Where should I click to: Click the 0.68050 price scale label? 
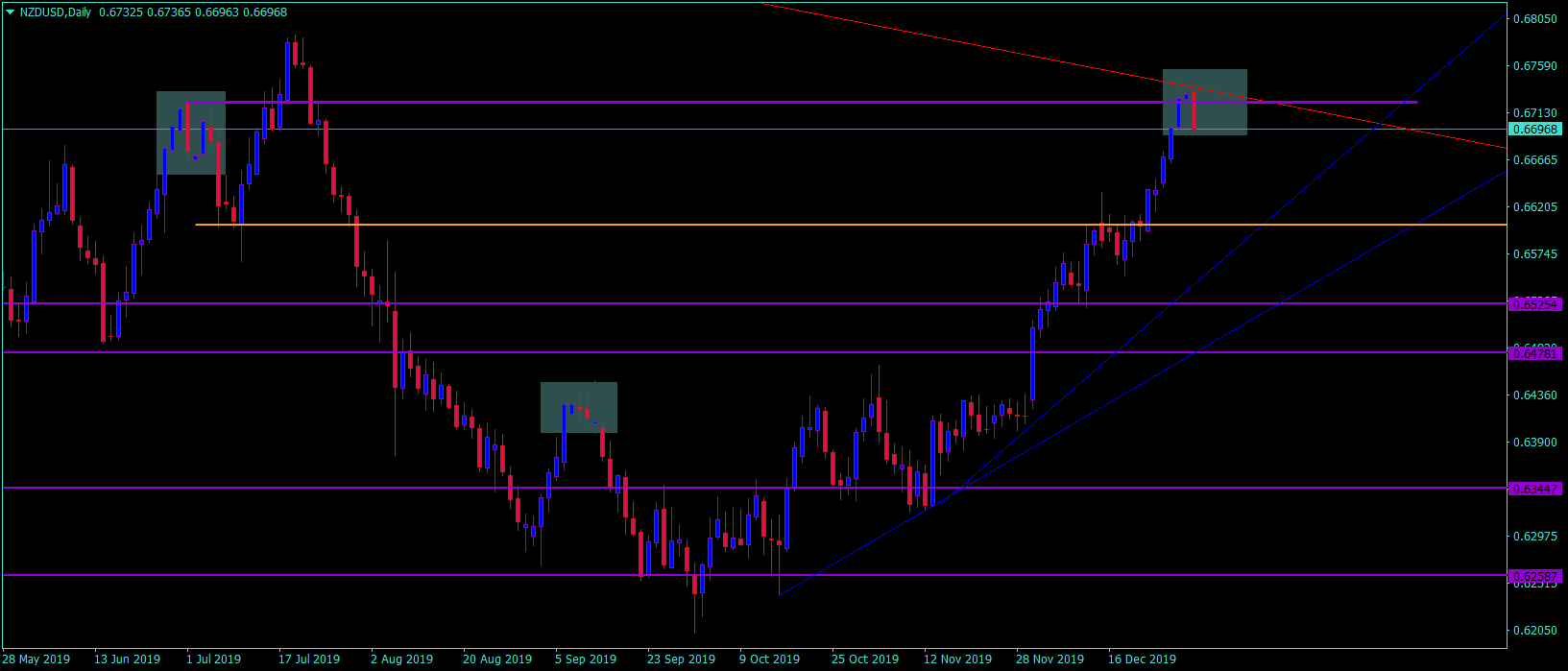1534,19
